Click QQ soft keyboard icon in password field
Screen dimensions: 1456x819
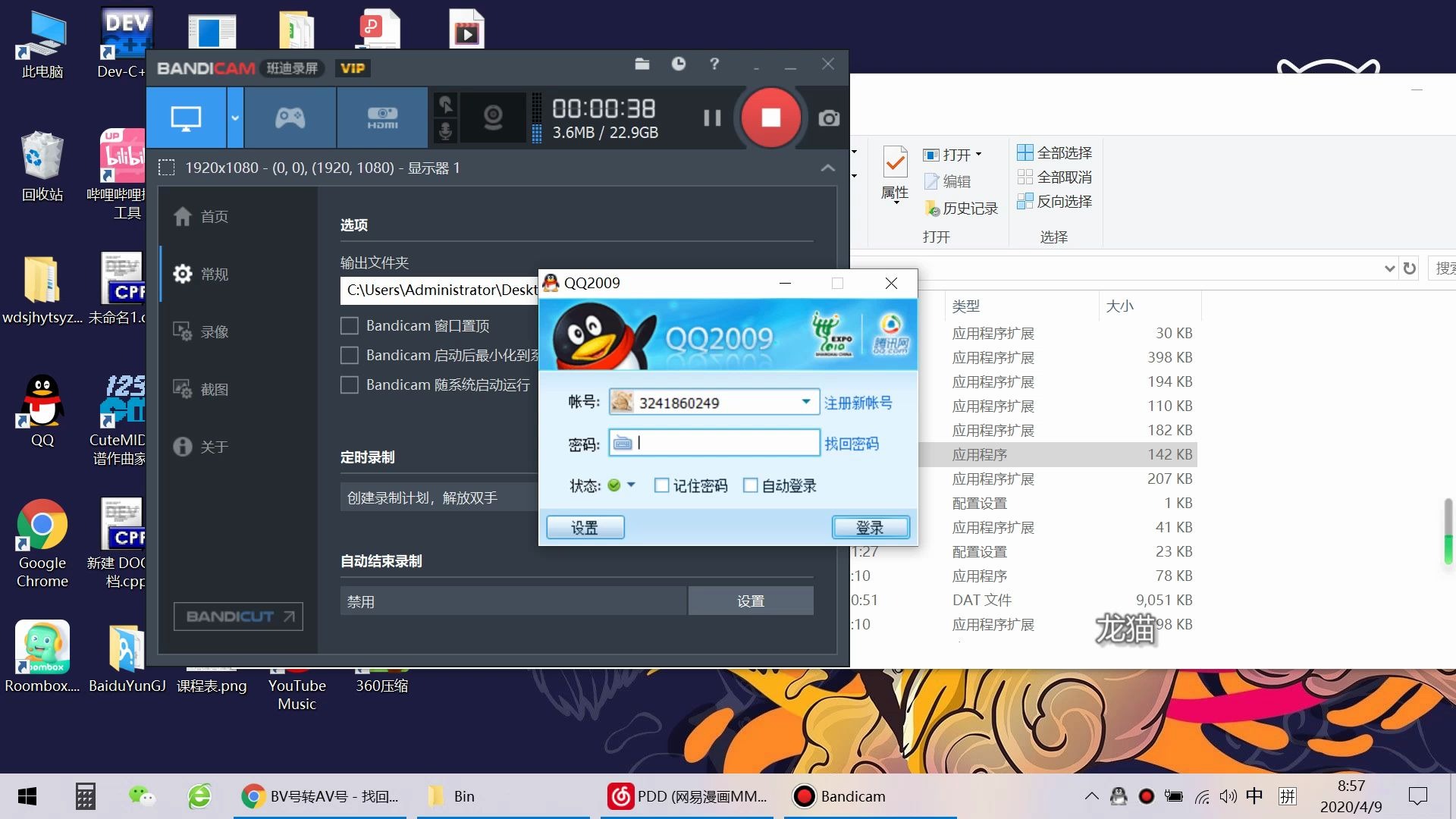[x=622, y=443]
